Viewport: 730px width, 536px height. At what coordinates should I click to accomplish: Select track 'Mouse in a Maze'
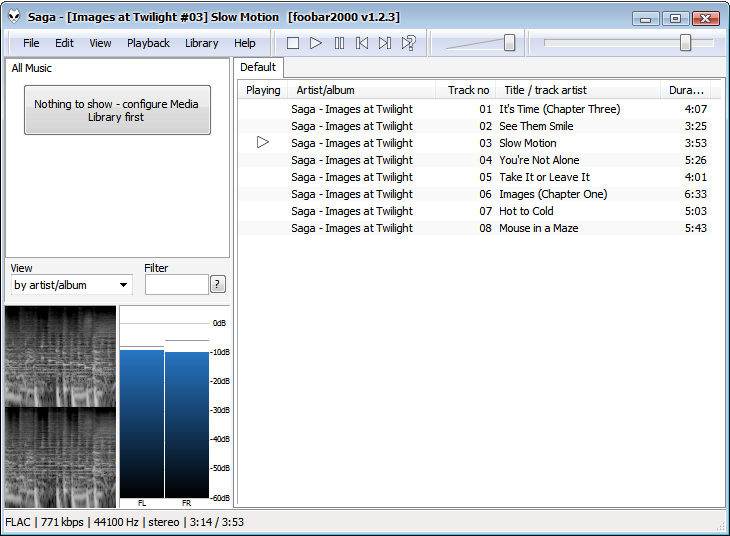point(475,228)
